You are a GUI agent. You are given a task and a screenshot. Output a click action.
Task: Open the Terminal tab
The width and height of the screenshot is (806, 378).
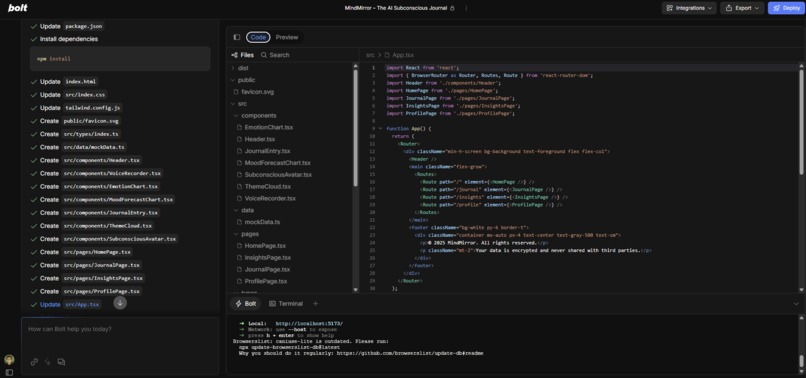coord(286,304)
